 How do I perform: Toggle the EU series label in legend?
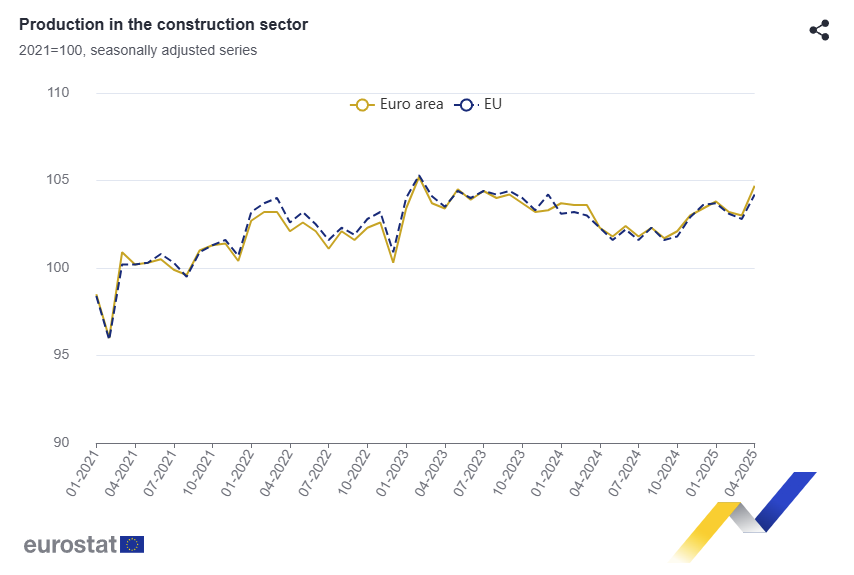coord(493,104)
